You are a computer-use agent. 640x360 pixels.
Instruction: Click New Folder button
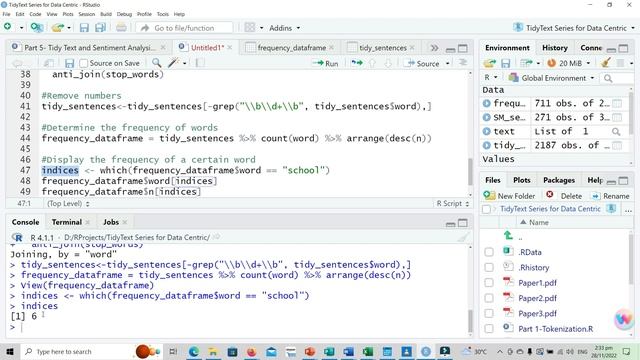point(509,196)
